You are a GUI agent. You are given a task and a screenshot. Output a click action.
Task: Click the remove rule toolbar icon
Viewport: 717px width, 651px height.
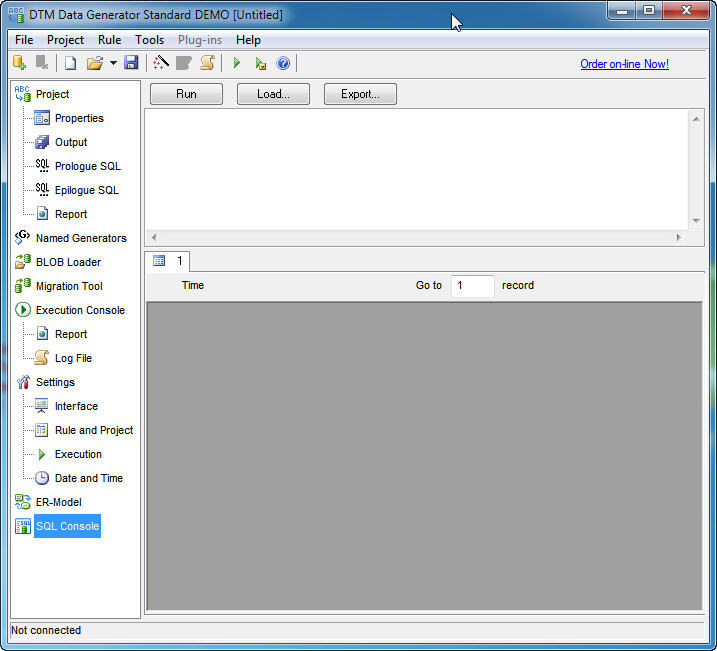coord(42,63)
